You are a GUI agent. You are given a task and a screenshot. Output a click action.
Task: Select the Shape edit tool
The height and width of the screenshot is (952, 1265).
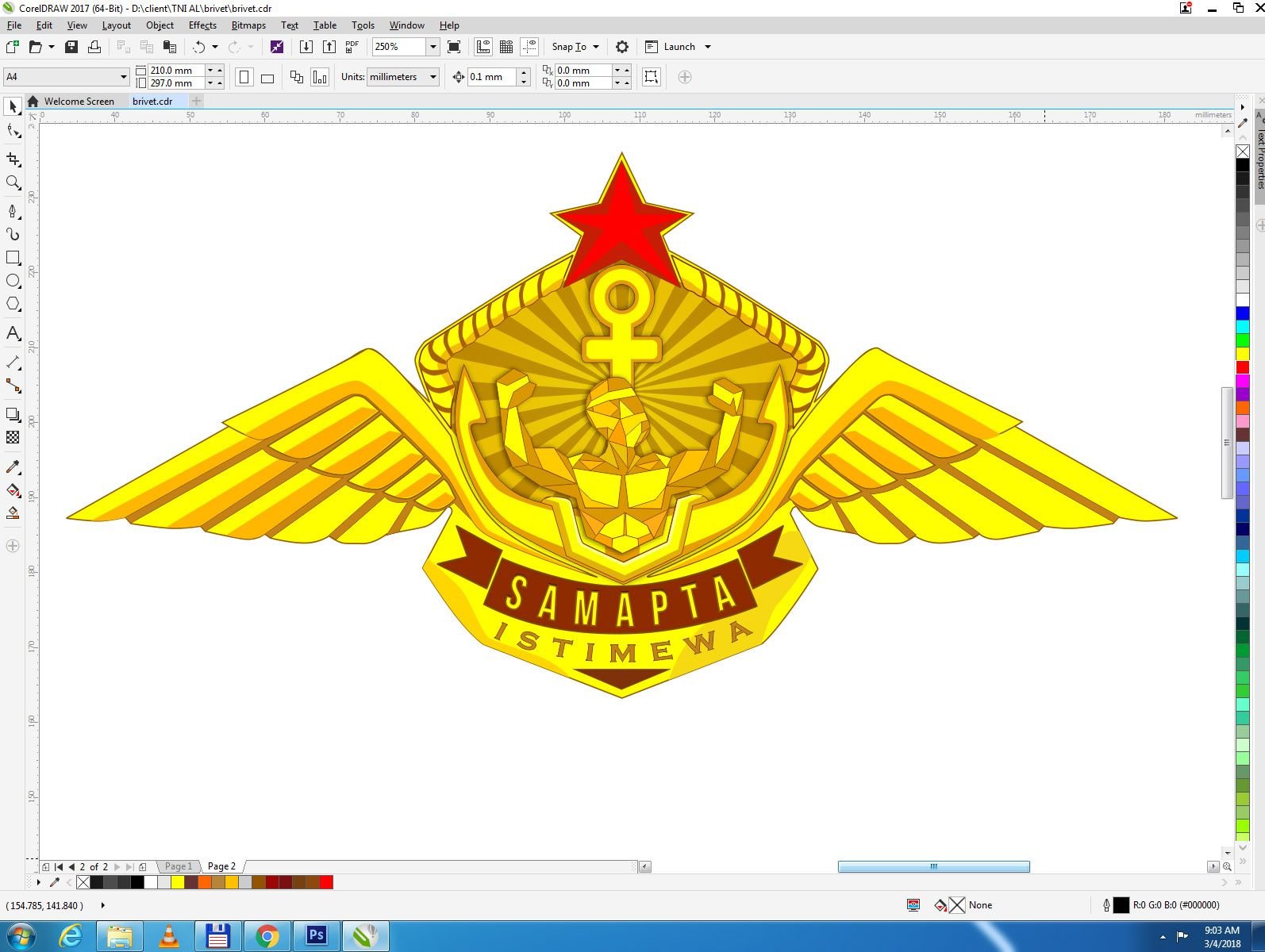pos(13,131)
